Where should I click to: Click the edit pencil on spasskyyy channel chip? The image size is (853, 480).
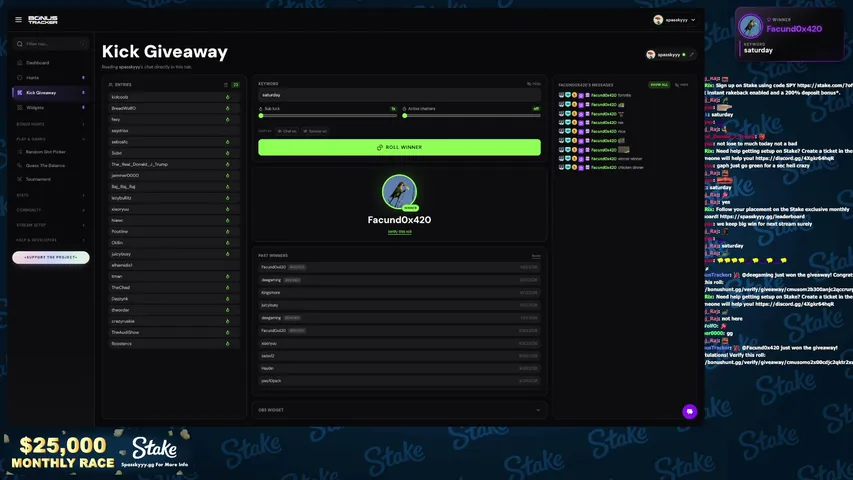click(691, 55)
